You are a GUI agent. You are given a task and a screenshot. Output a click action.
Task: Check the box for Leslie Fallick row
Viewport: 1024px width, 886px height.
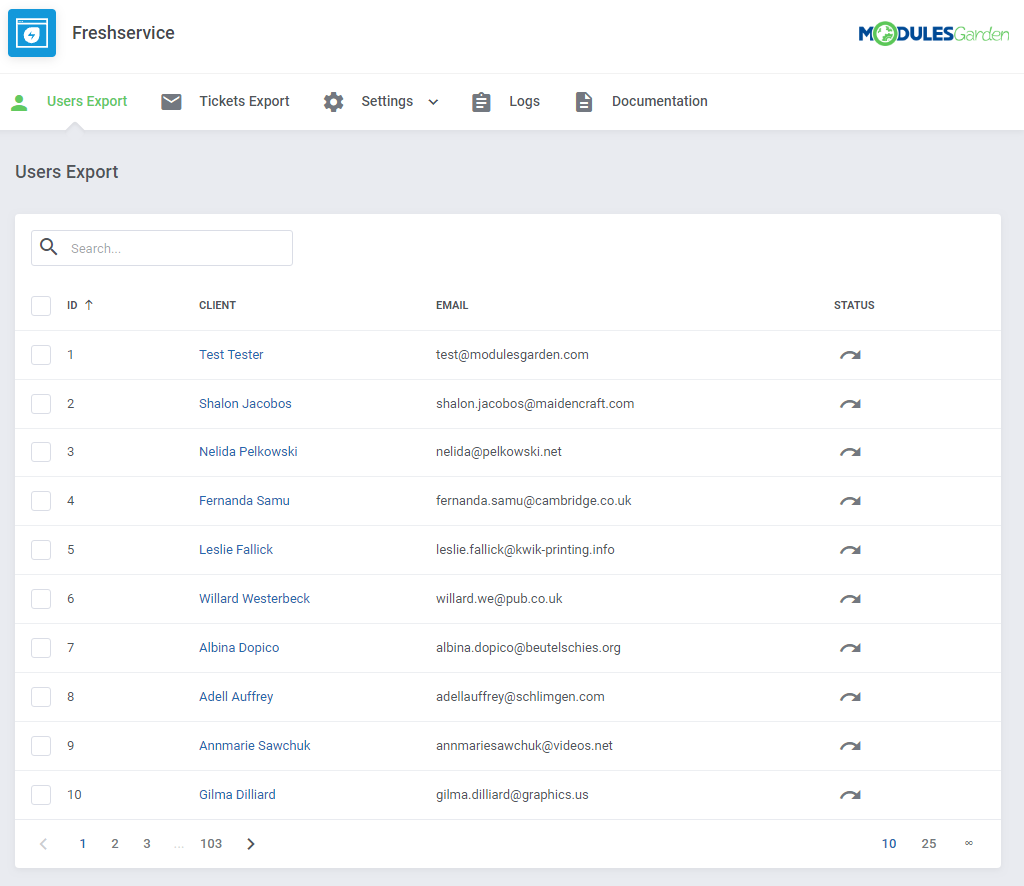click(x=41, y=550)
